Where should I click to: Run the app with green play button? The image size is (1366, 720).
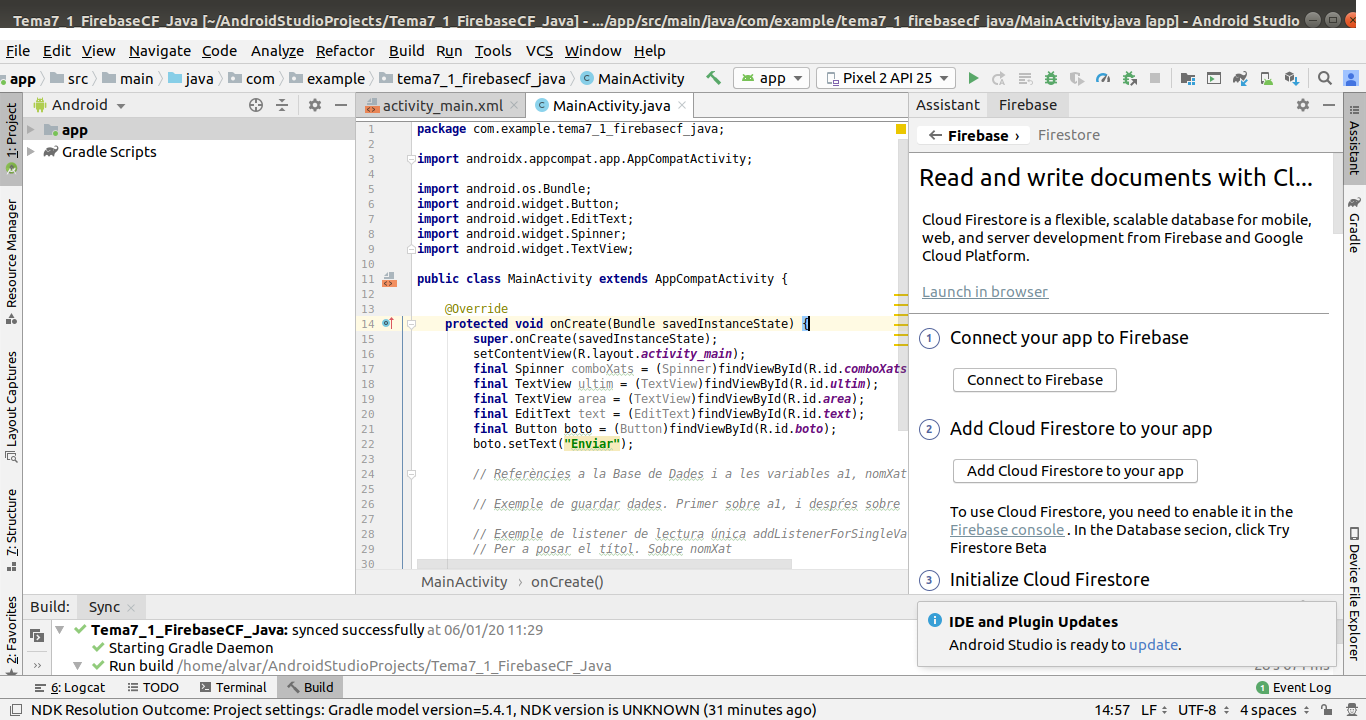coord(972,78)
